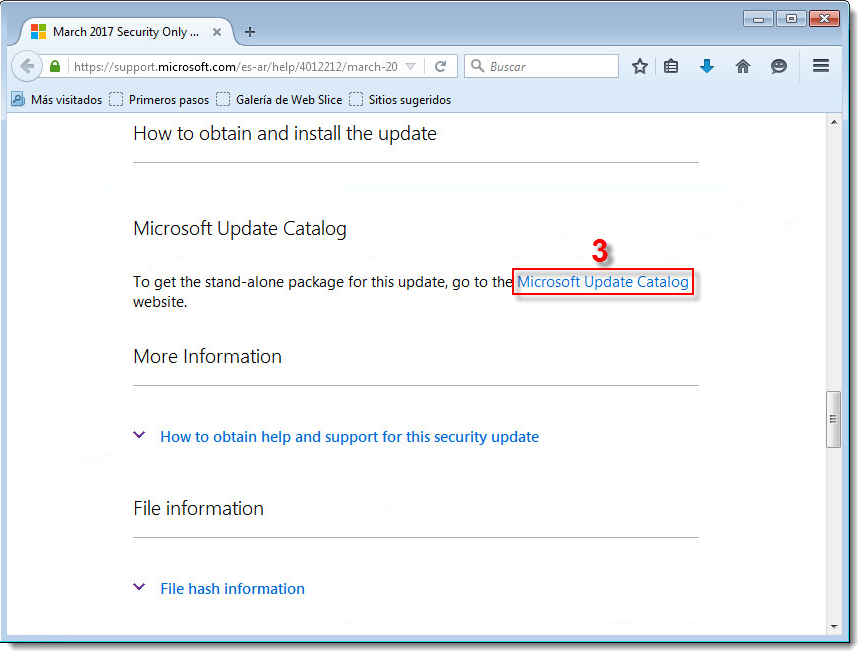This screenshot has height=658, width=865.
Task: Expand the help and support chevron
Action: 139,435
